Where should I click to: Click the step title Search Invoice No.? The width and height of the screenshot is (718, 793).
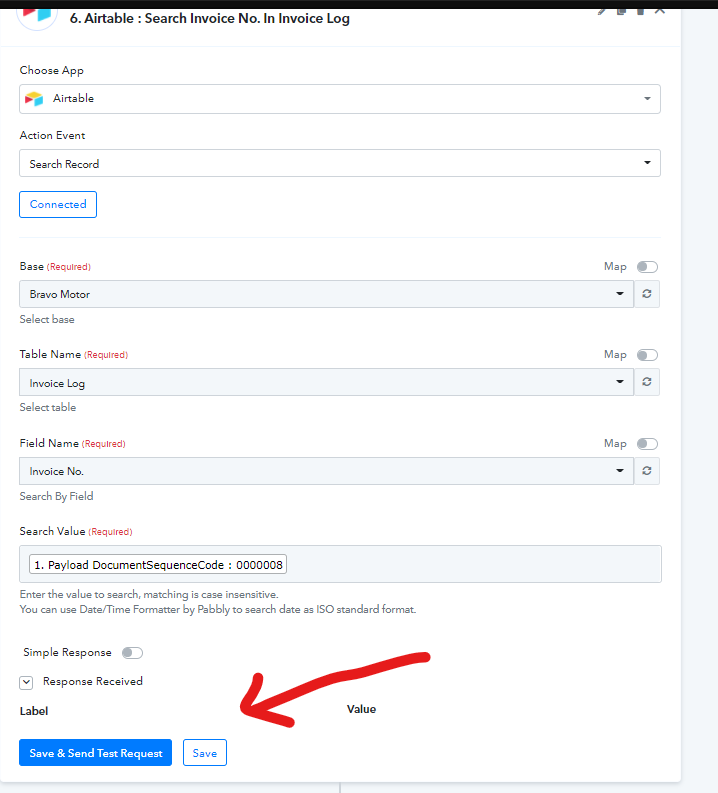coord(210,18)
